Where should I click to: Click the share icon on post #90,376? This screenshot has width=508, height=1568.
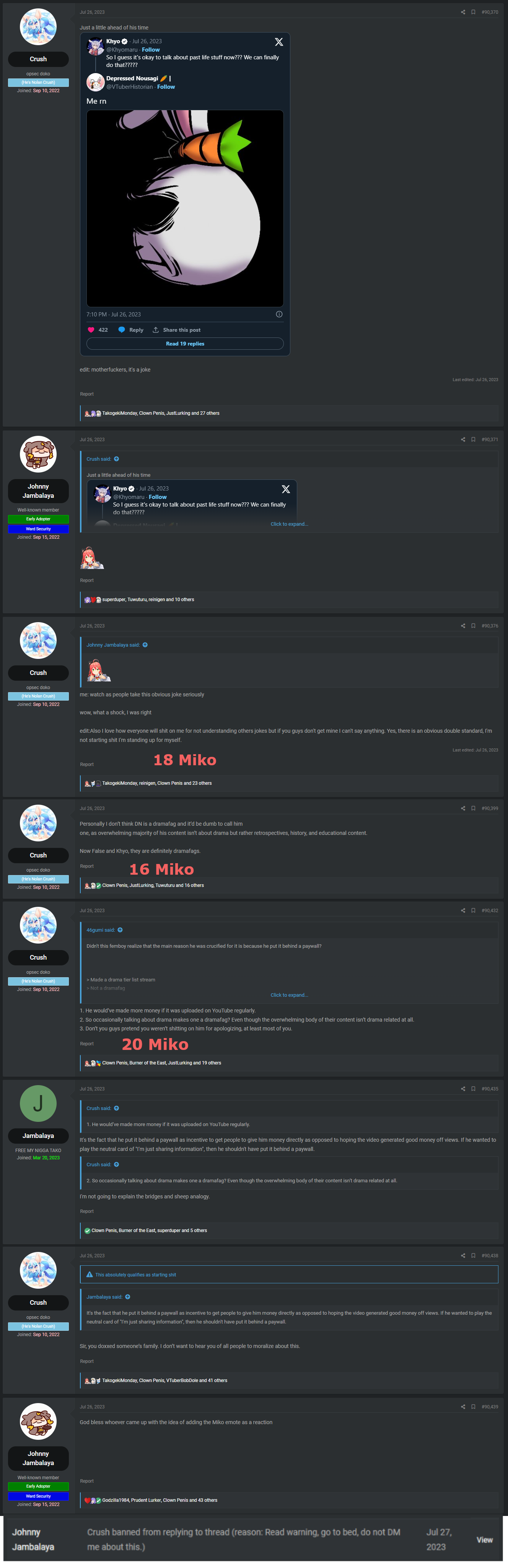tap(463, 626)
